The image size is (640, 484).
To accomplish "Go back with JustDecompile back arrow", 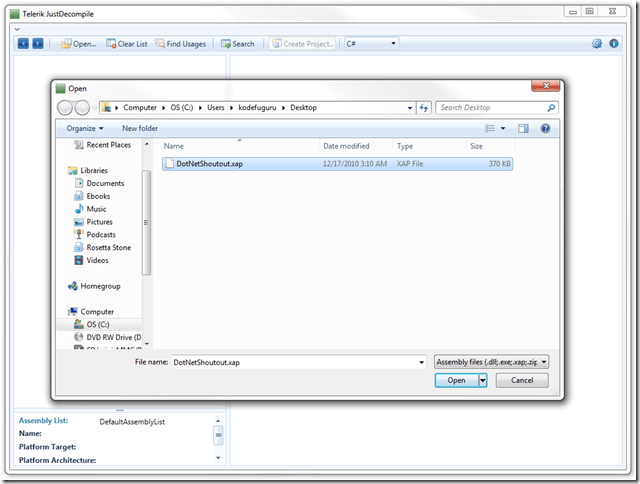I will pyautogui.click(x=23, y=44).
